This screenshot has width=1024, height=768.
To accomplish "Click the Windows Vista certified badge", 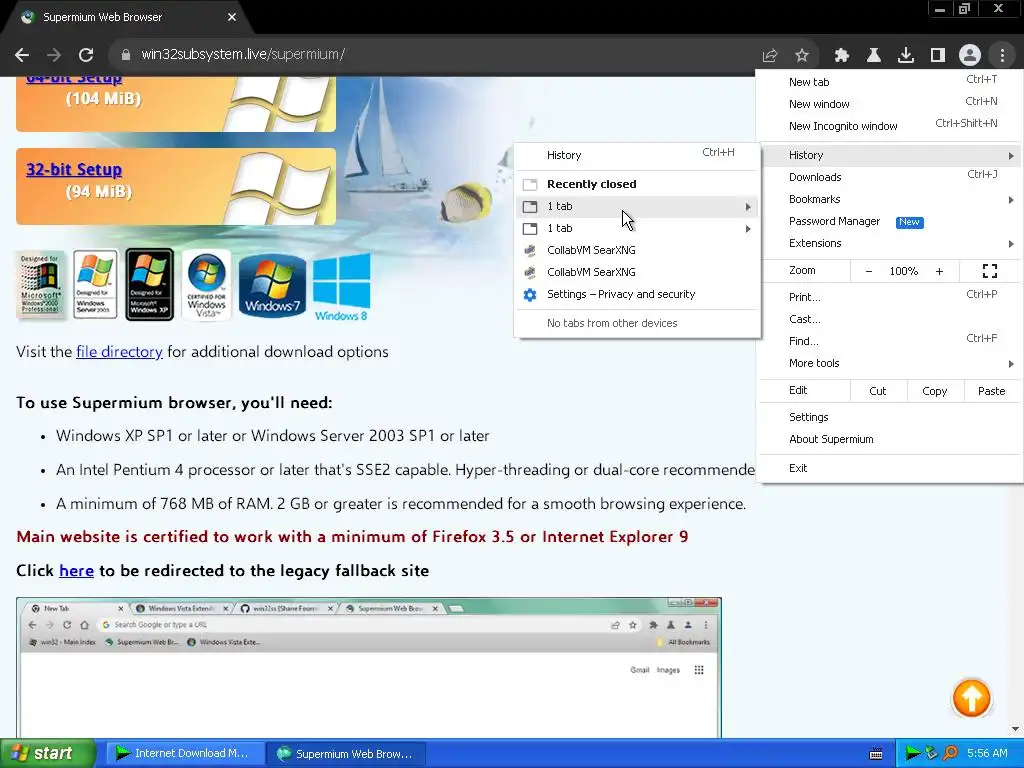I will 206,285.
